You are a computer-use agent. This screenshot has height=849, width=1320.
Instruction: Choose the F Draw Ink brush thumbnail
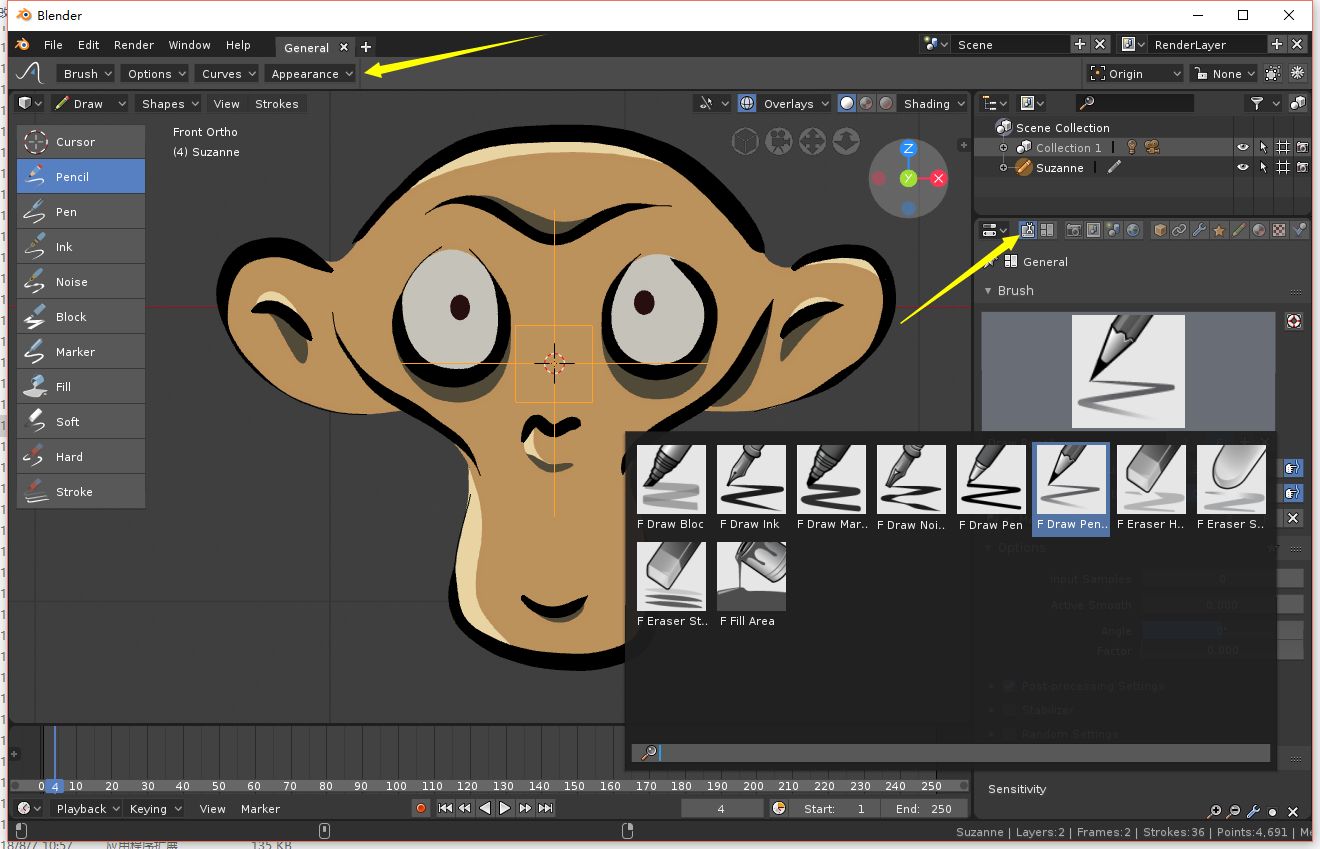point(751,480)
